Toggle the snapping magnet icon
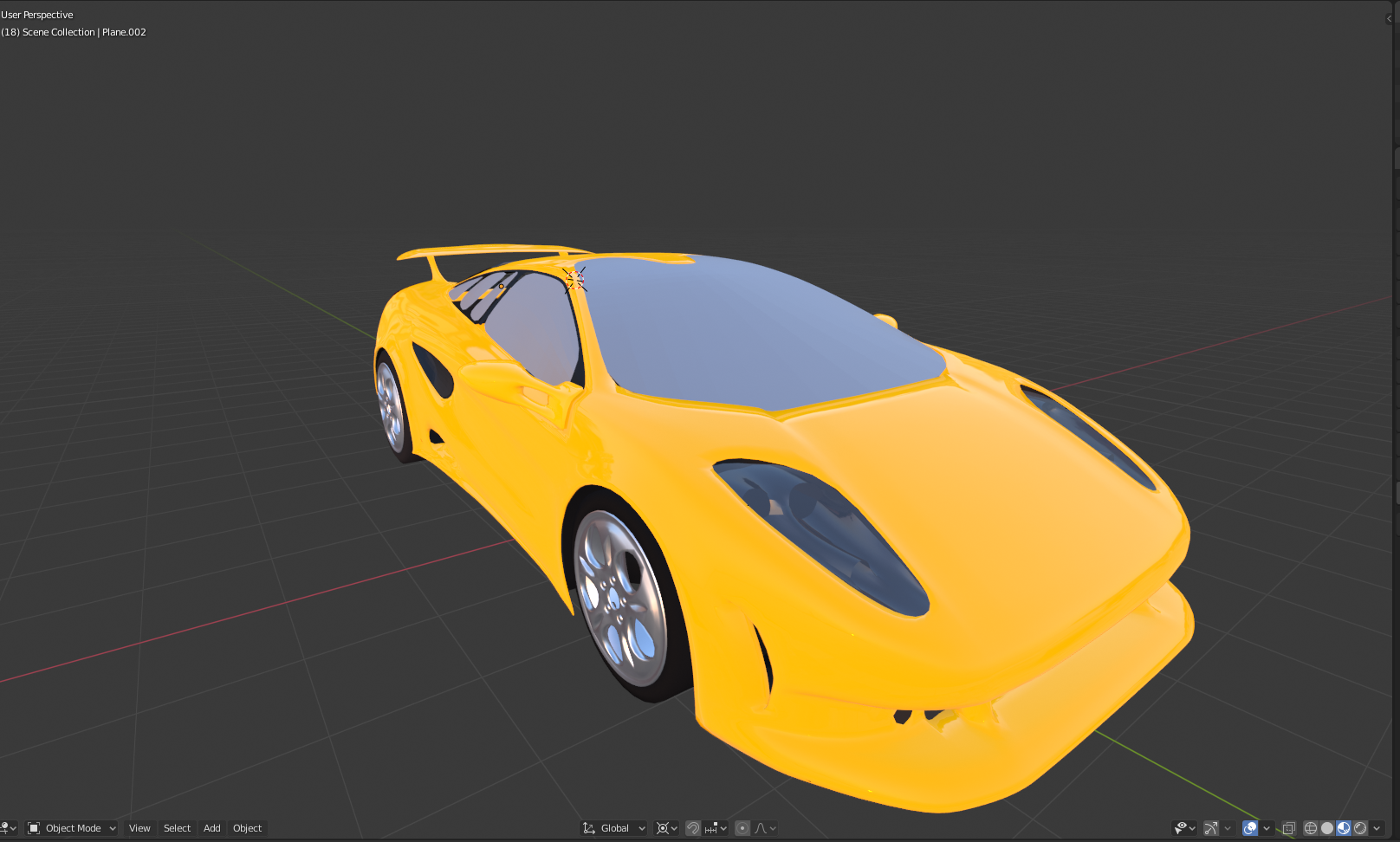The image size is (1400, 842). (x=693, y=828)
